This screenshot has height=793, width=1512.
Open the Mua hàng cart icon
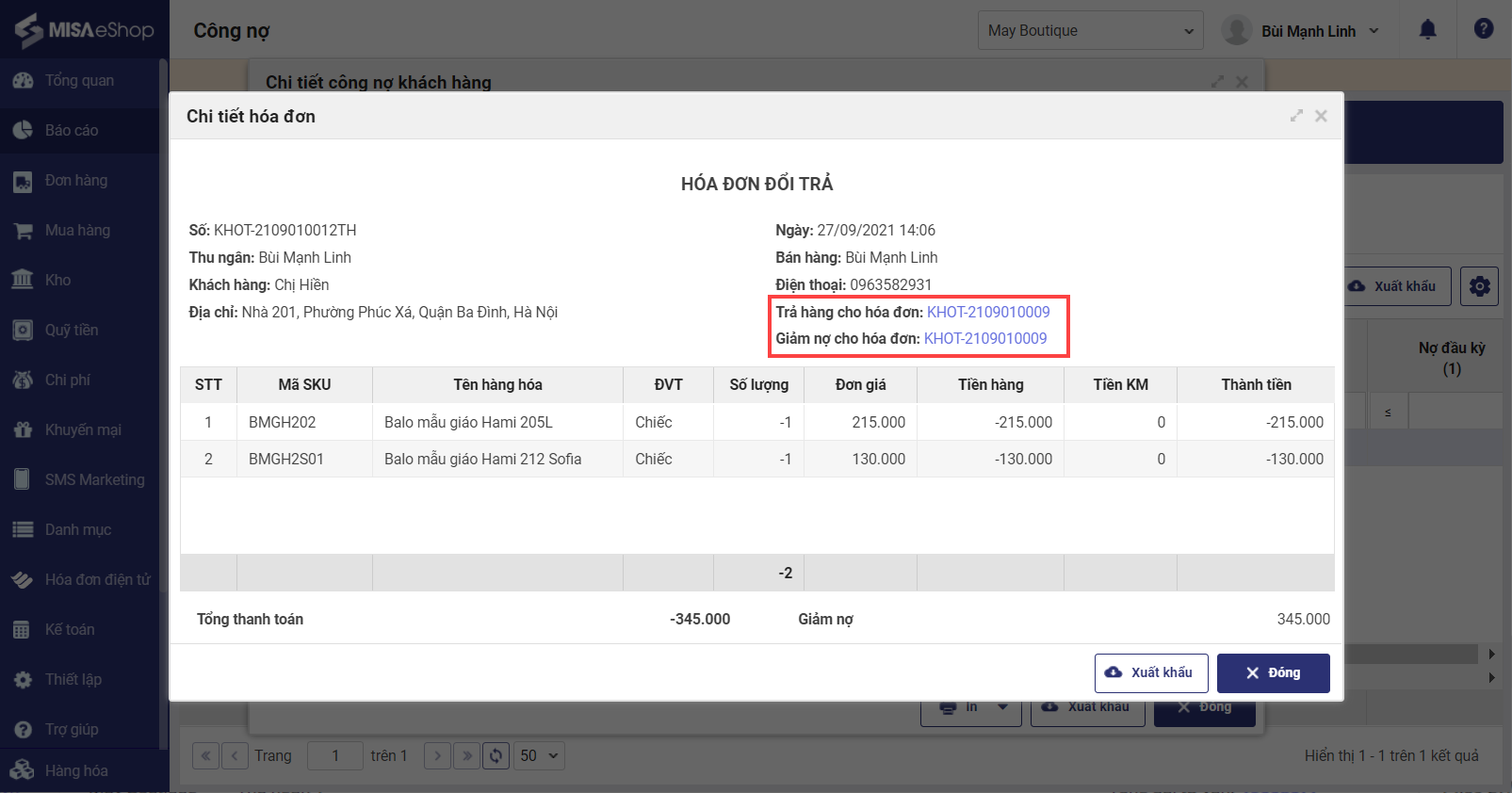pos(23,231)
